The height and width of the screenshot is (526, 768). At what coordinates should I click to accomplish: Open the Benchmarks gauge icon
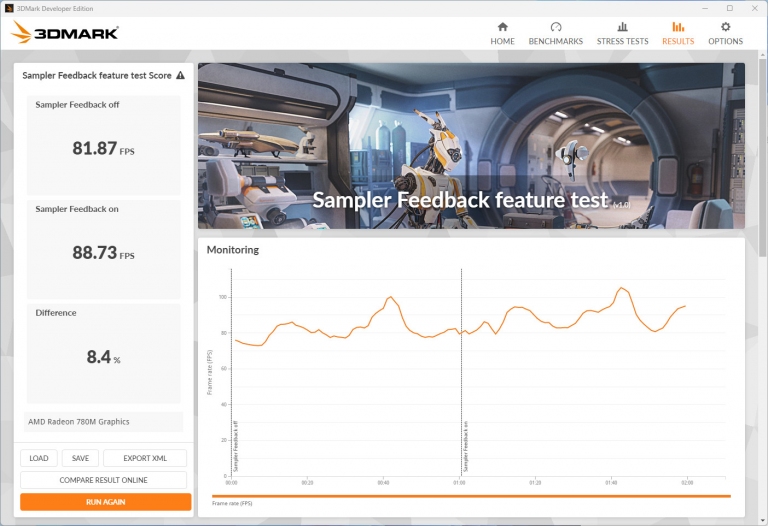(x=555, y=27)
